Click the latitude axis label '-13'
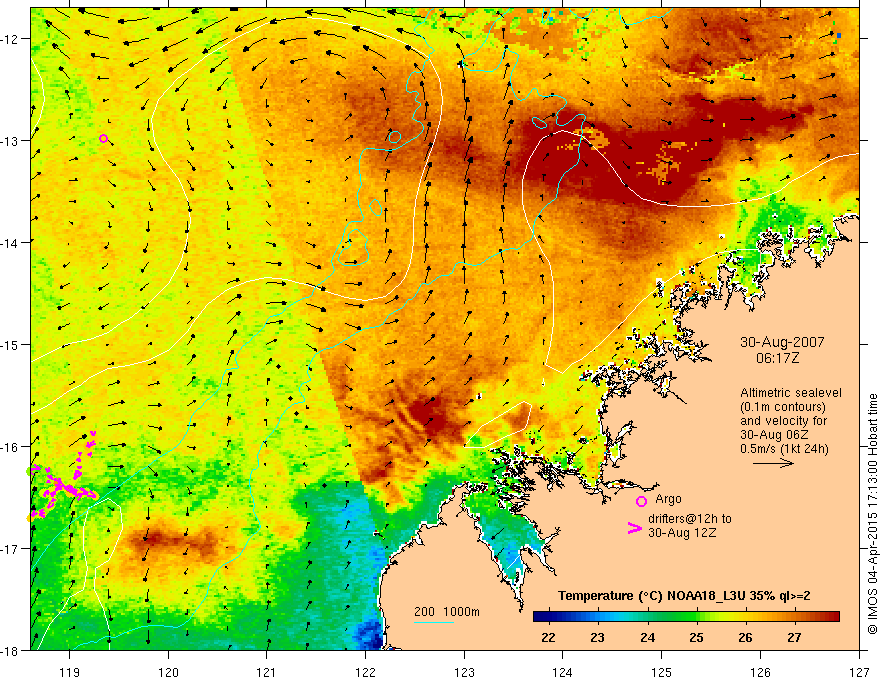880x680 pixels. (10, 141)
